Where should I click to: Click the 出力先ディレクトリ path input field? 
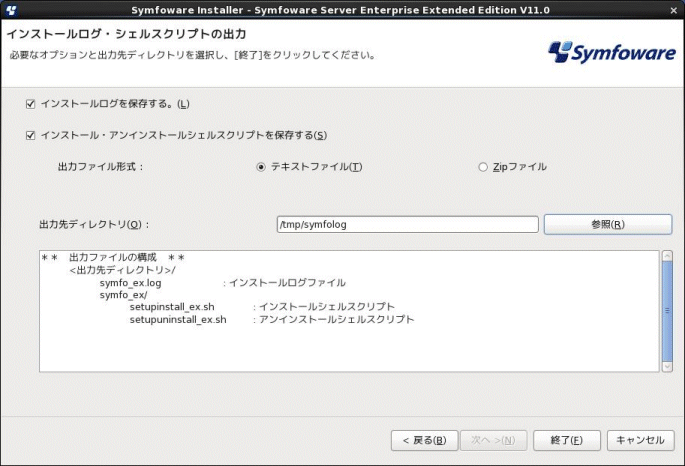[x=408, y=224]
